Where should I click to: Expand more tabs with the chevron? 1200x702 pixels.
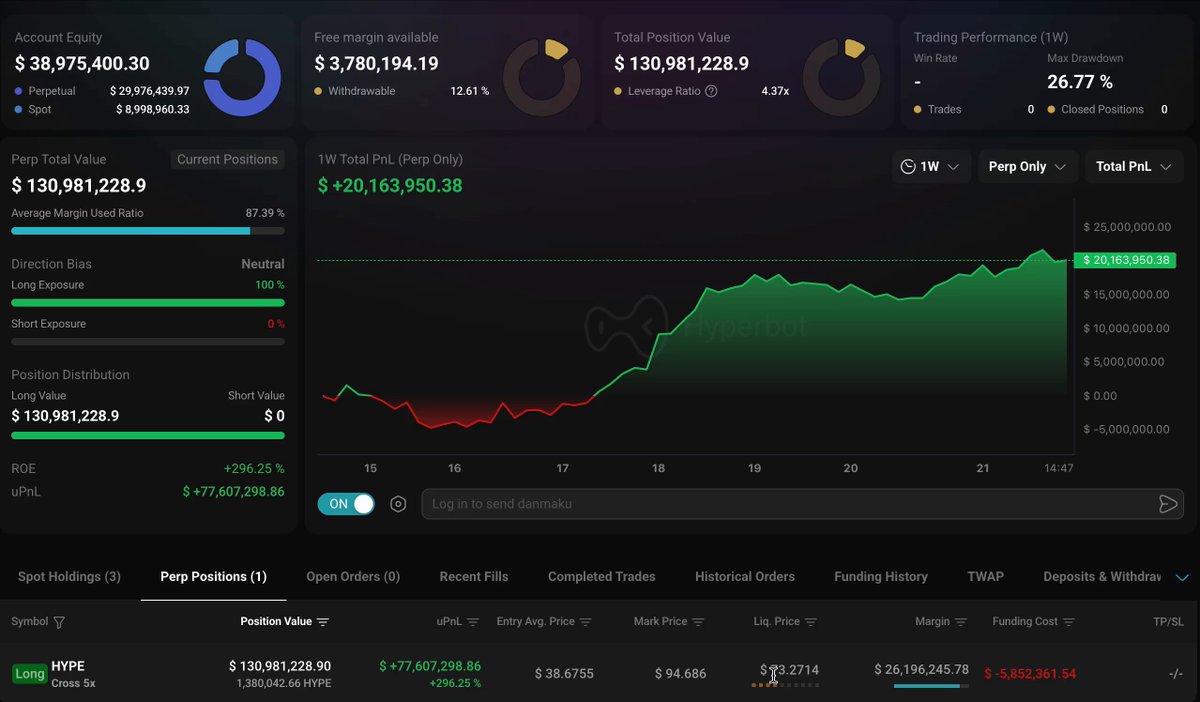point(1182,577)
